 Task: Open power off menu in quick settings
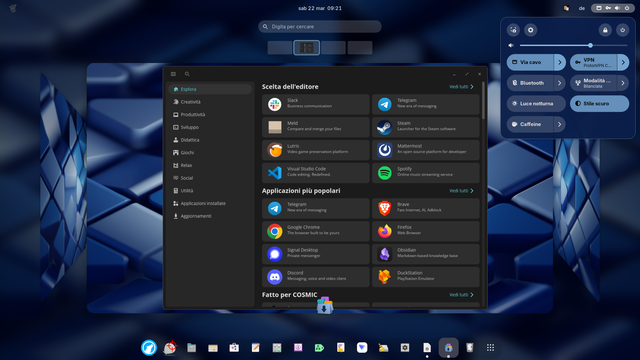[x=622, y=30]
